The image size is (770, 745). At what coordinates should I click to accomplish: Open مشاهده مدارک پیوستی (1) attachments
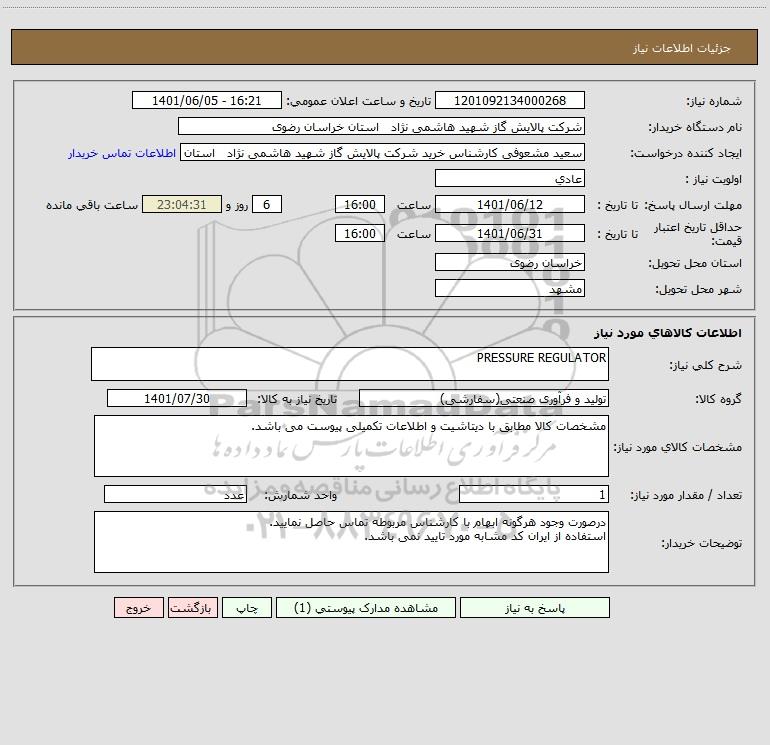pos(366,607)
